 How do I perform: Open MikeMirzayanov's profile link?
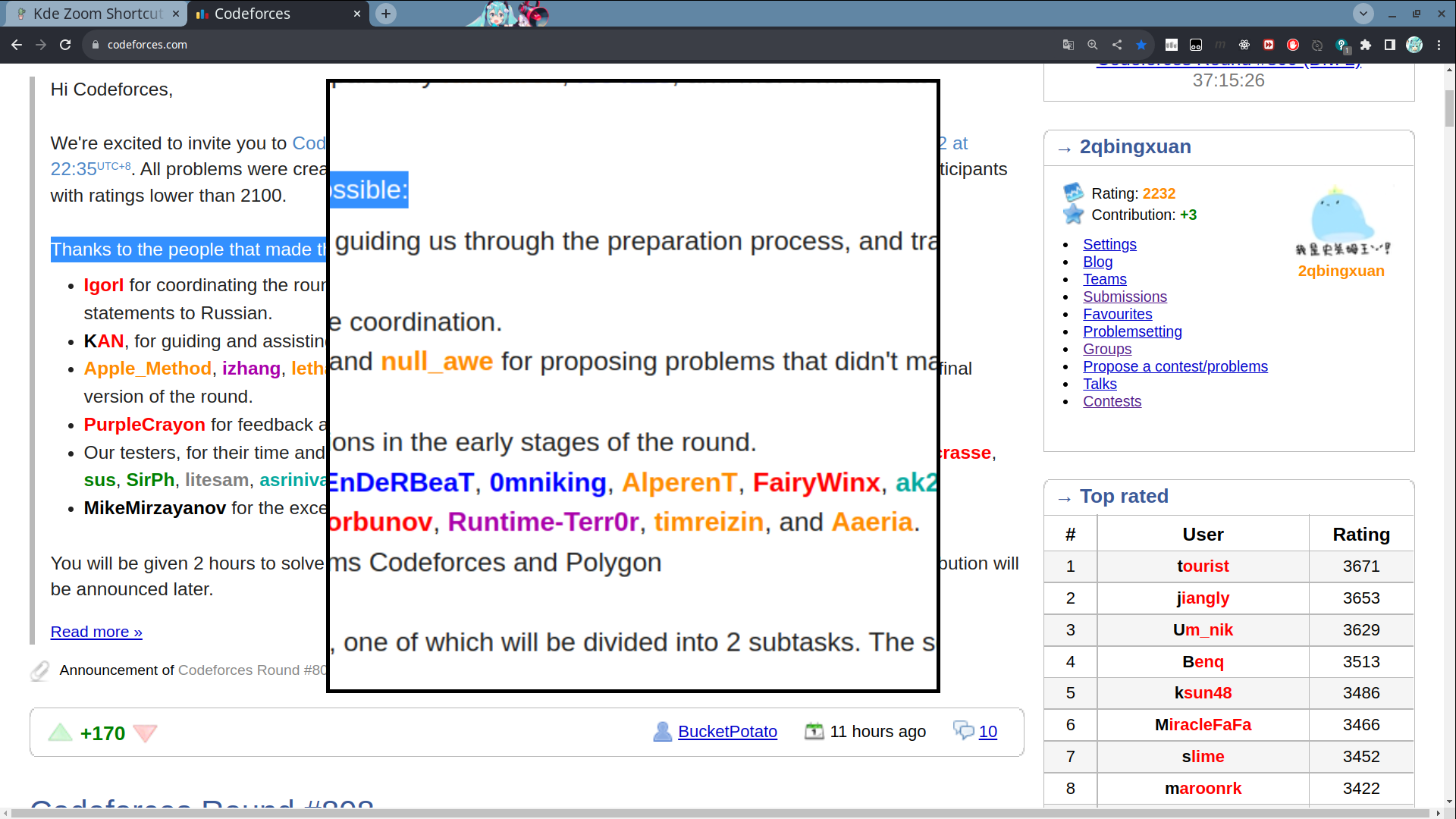155,508
